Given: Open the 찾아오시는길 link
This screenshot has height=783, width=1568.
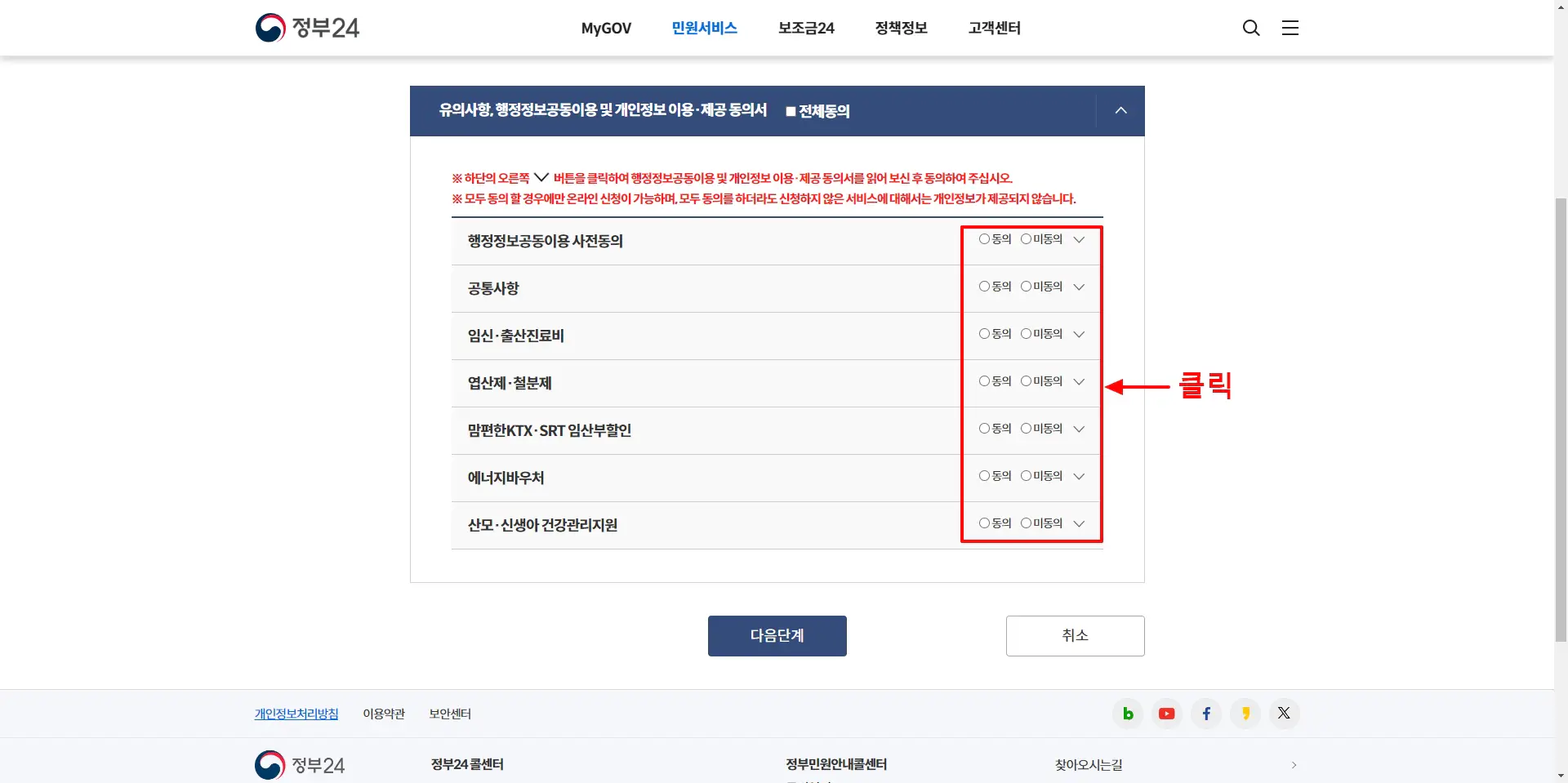Looking at the screenshot, I should (1089, 765).
